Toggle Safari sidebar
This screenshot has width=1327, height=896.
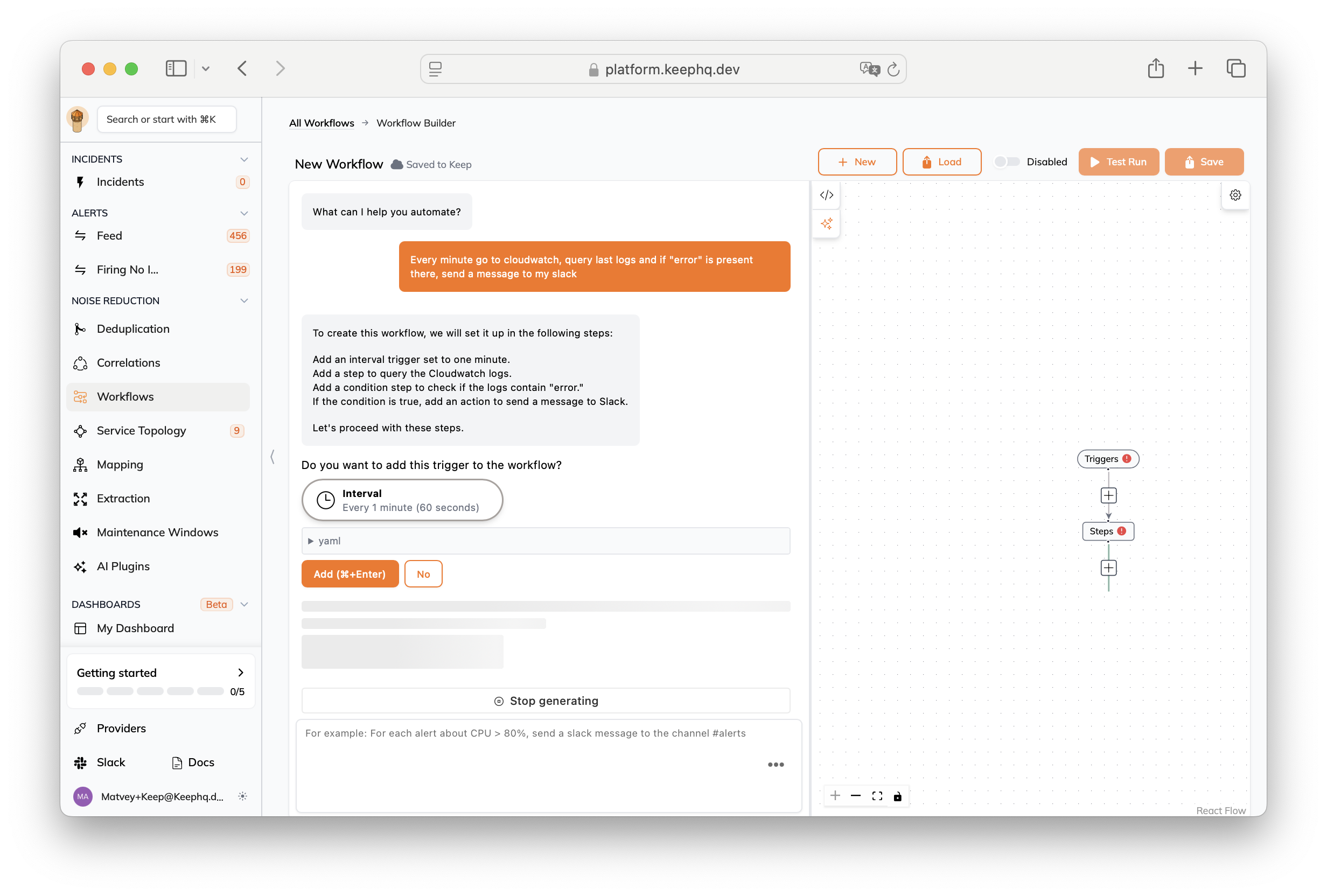[176, 68]
